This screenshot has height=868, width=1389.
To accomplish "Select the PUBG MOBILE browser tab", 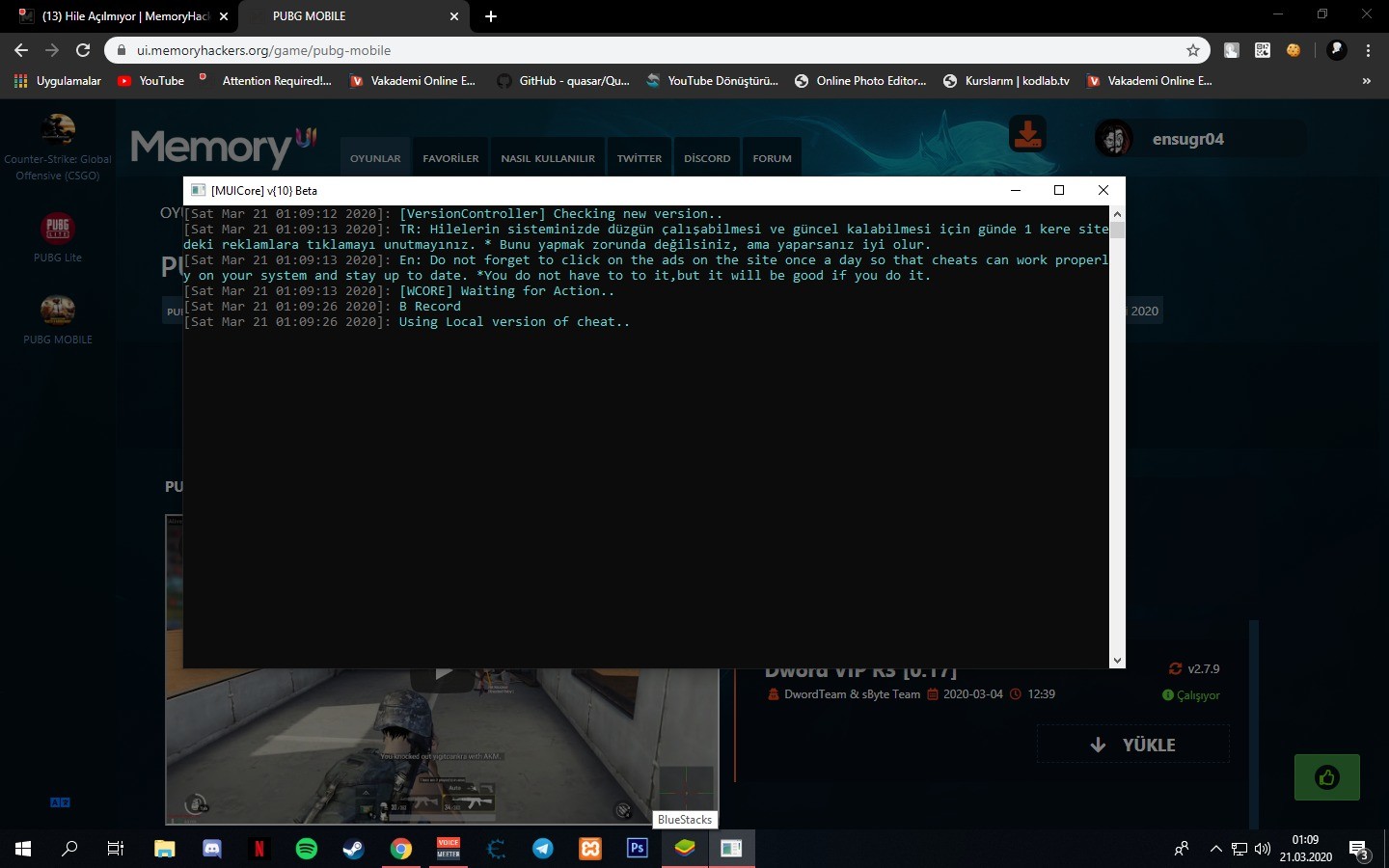I will [353, 16].
